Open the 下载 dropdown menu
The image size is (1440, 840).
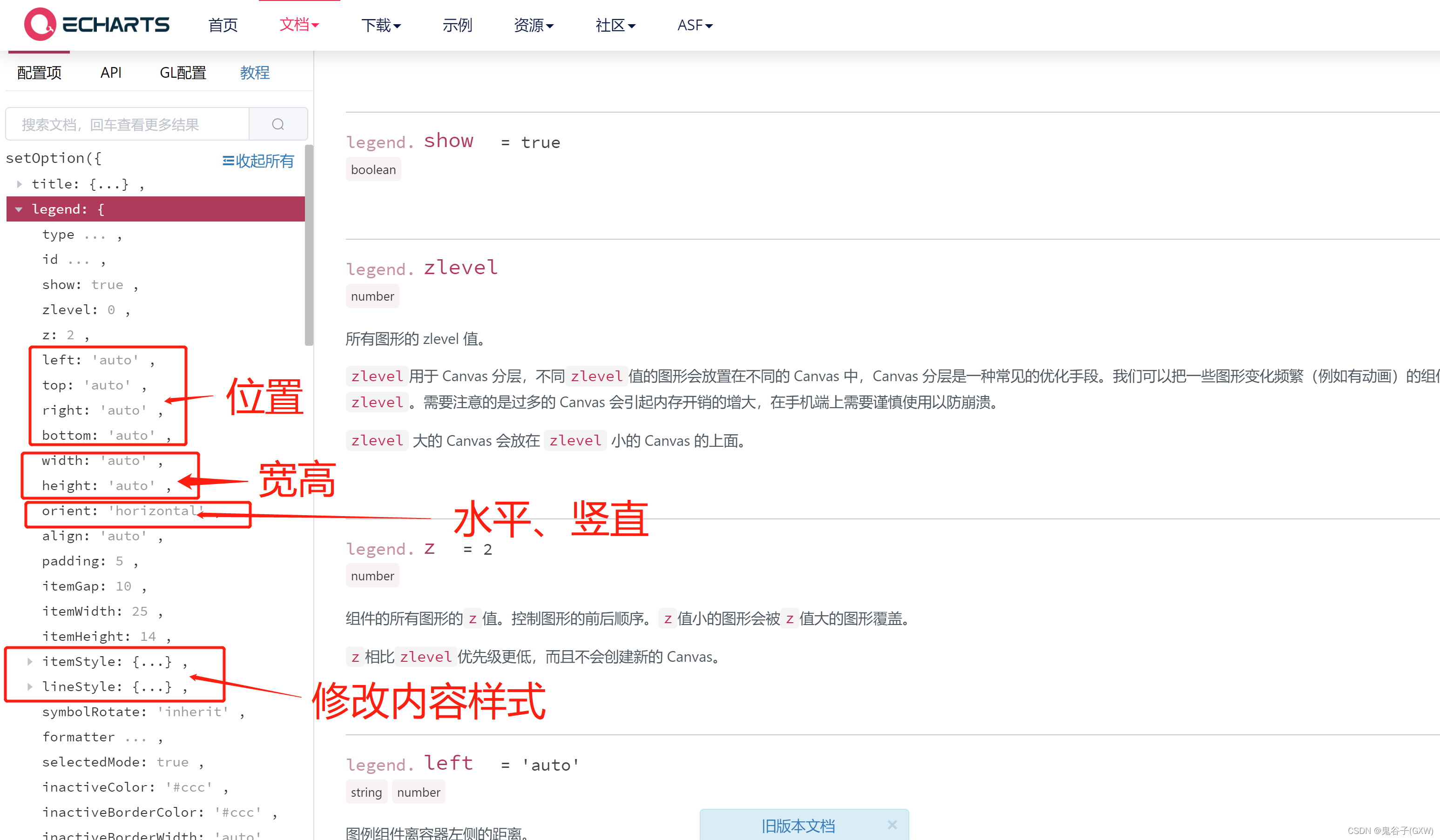tap(381, 25)
